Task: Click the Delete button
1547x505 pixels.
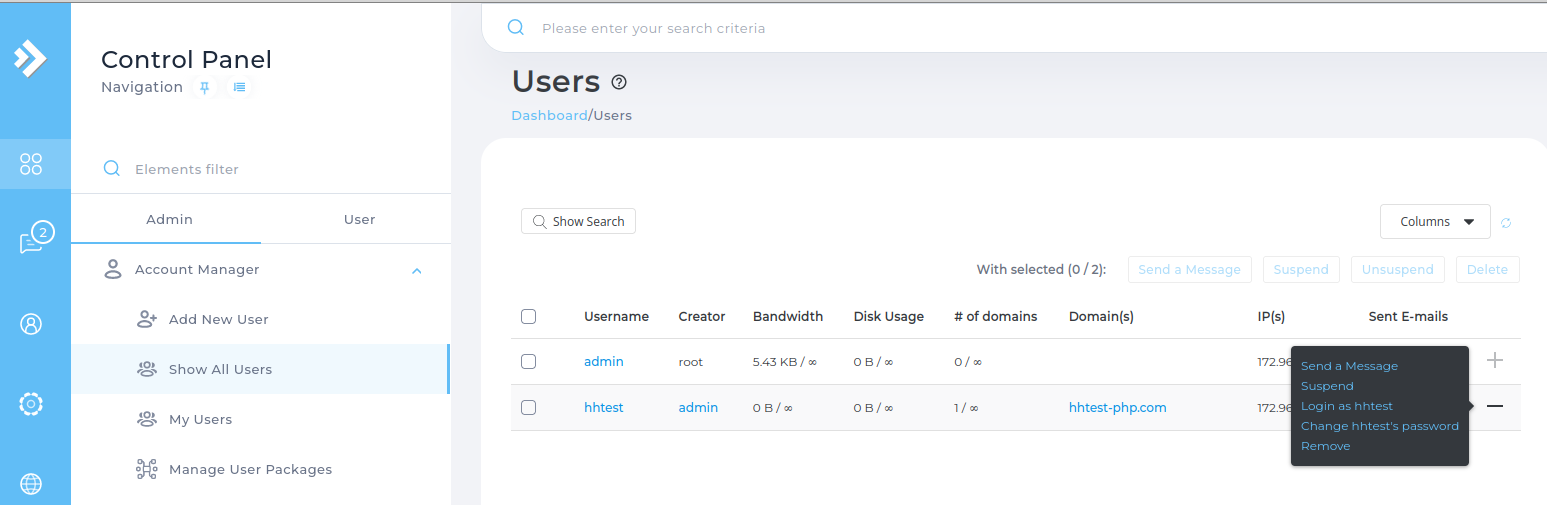Action: pyautogui.click(x=1487, y=269)
